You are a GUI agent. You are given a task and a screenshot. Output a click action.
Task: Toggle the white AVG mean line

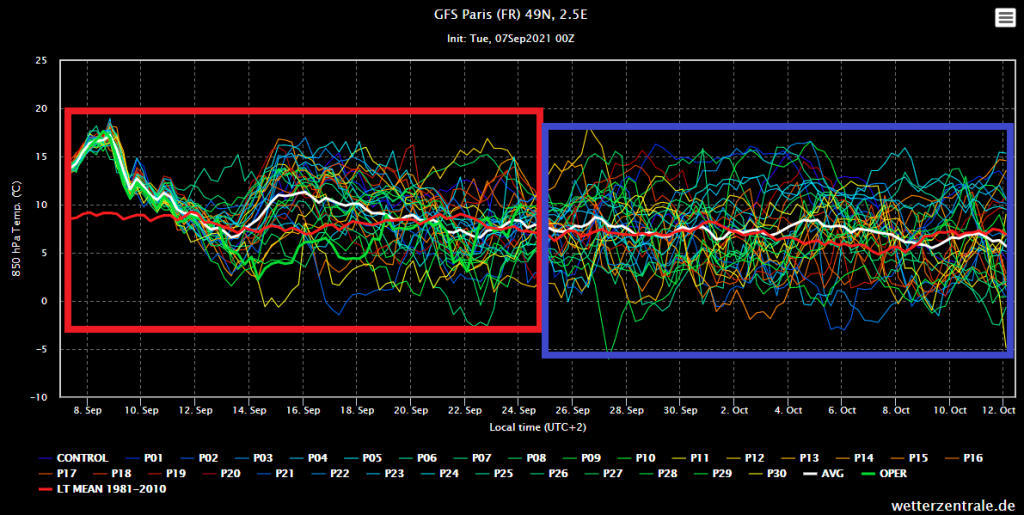click(823, 473)
